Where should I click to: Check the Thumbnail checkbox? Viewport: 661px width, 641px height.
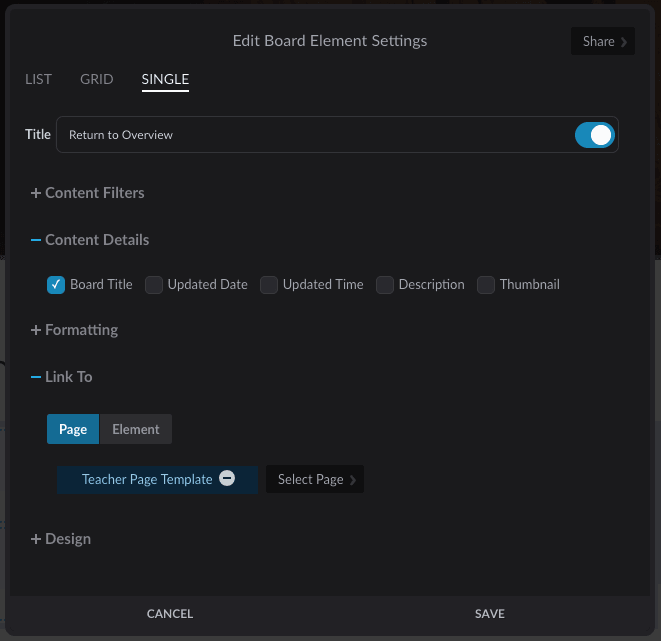(x=486, y=285)
